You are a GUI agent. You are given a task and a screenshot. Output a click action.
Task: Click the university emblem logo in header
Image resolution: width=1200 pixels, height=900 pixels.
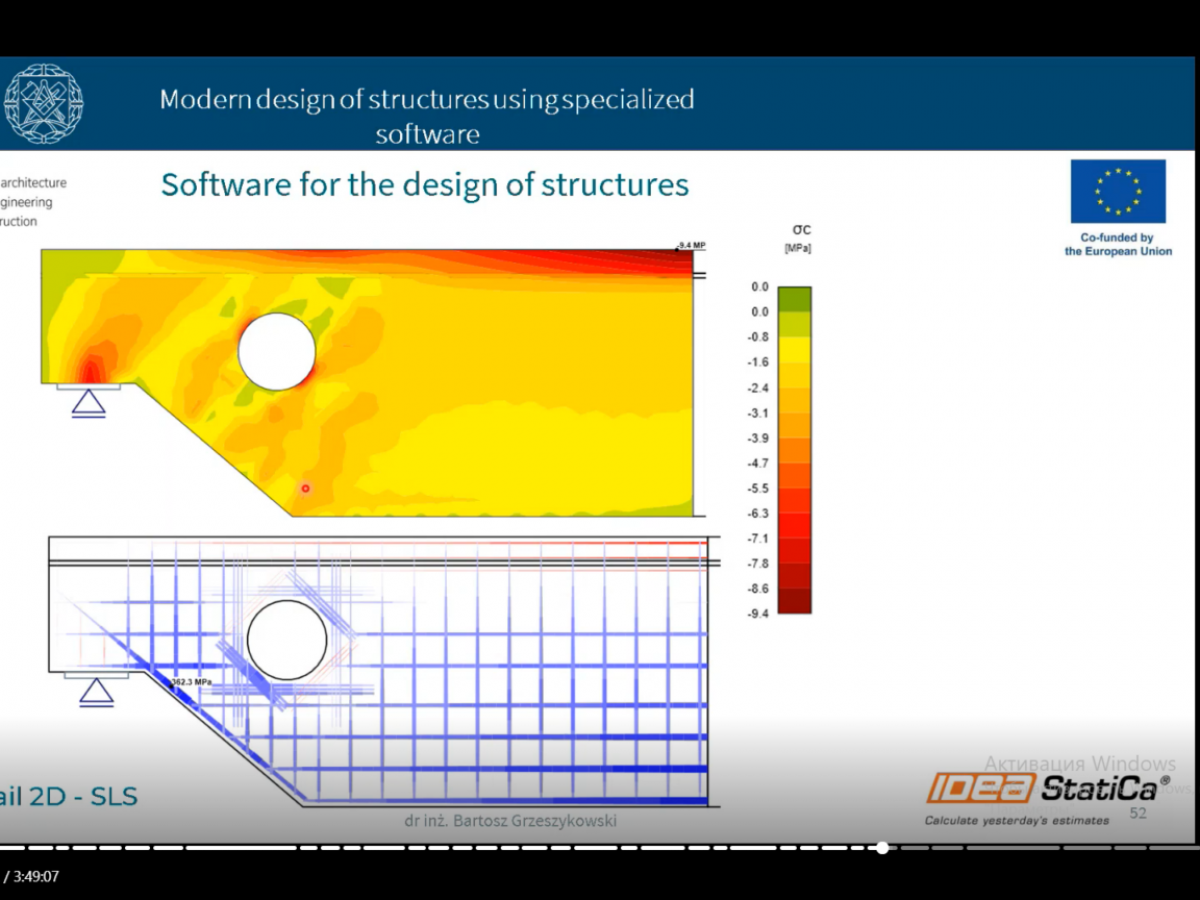pyautogui.click(x=43, y=104)
